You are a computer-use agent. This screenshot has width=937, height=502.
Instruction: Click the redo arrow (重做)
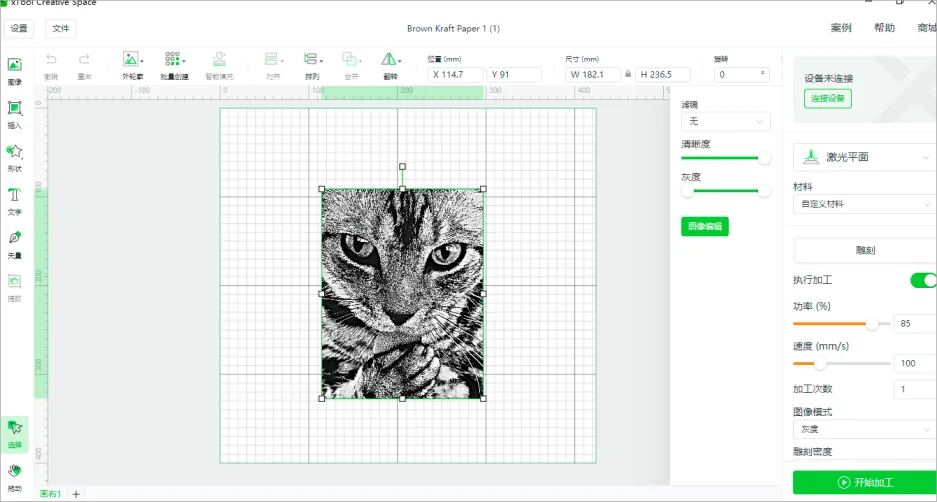point(84,59)
